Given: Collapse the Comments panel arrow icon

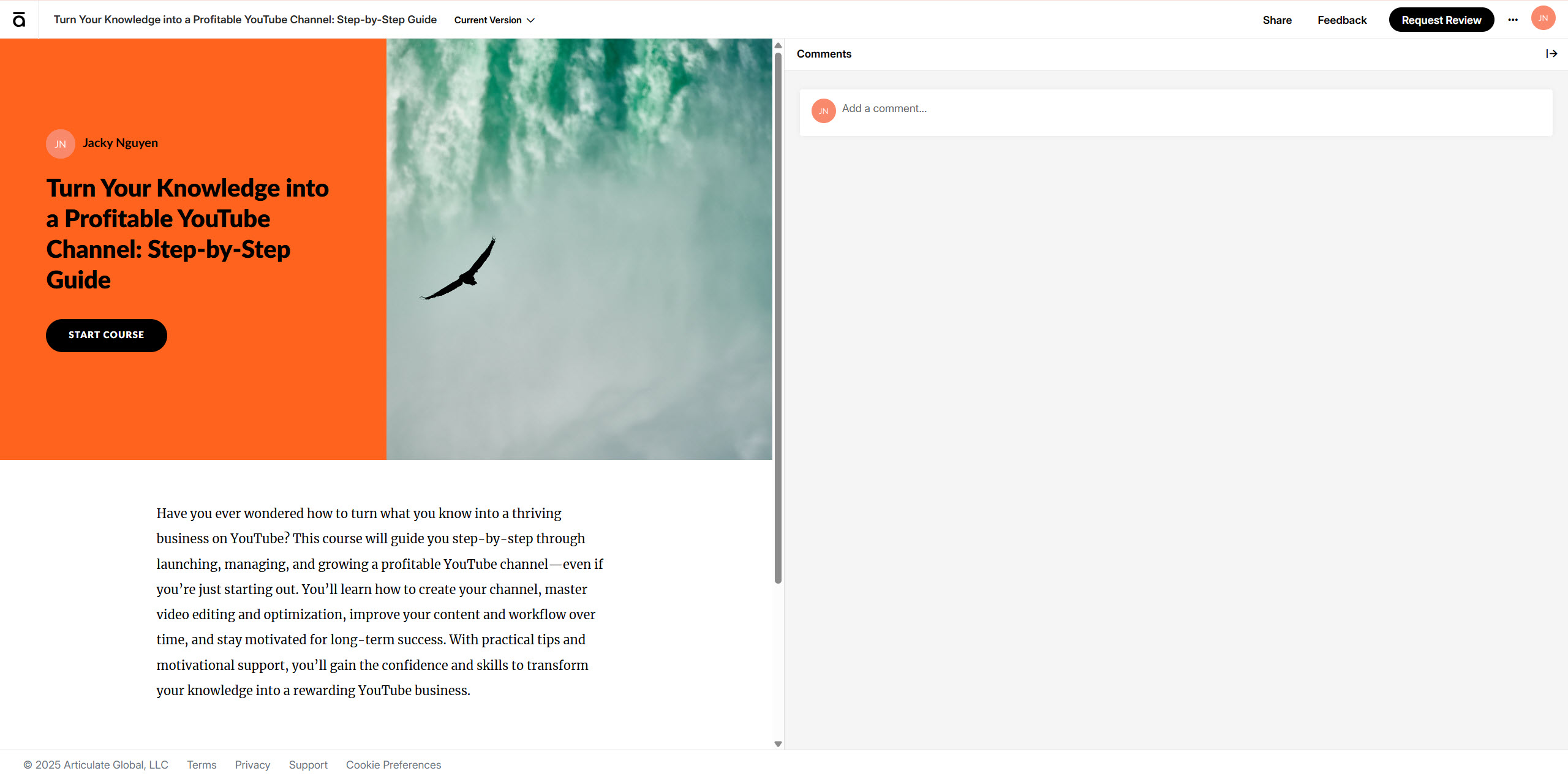Looking at the screenshot, I should tap(1551, 54).
